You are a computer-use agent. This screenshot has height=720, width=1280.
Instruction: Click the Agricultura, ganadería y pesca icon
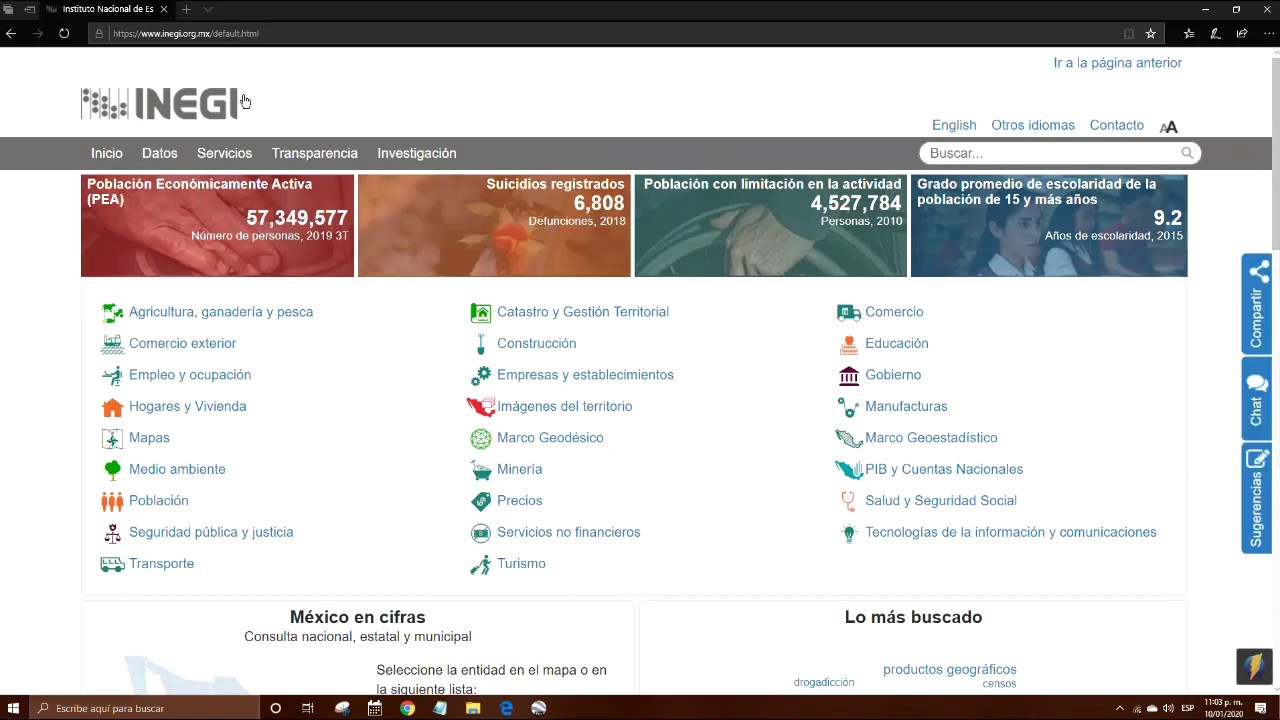tap(112, 313)
